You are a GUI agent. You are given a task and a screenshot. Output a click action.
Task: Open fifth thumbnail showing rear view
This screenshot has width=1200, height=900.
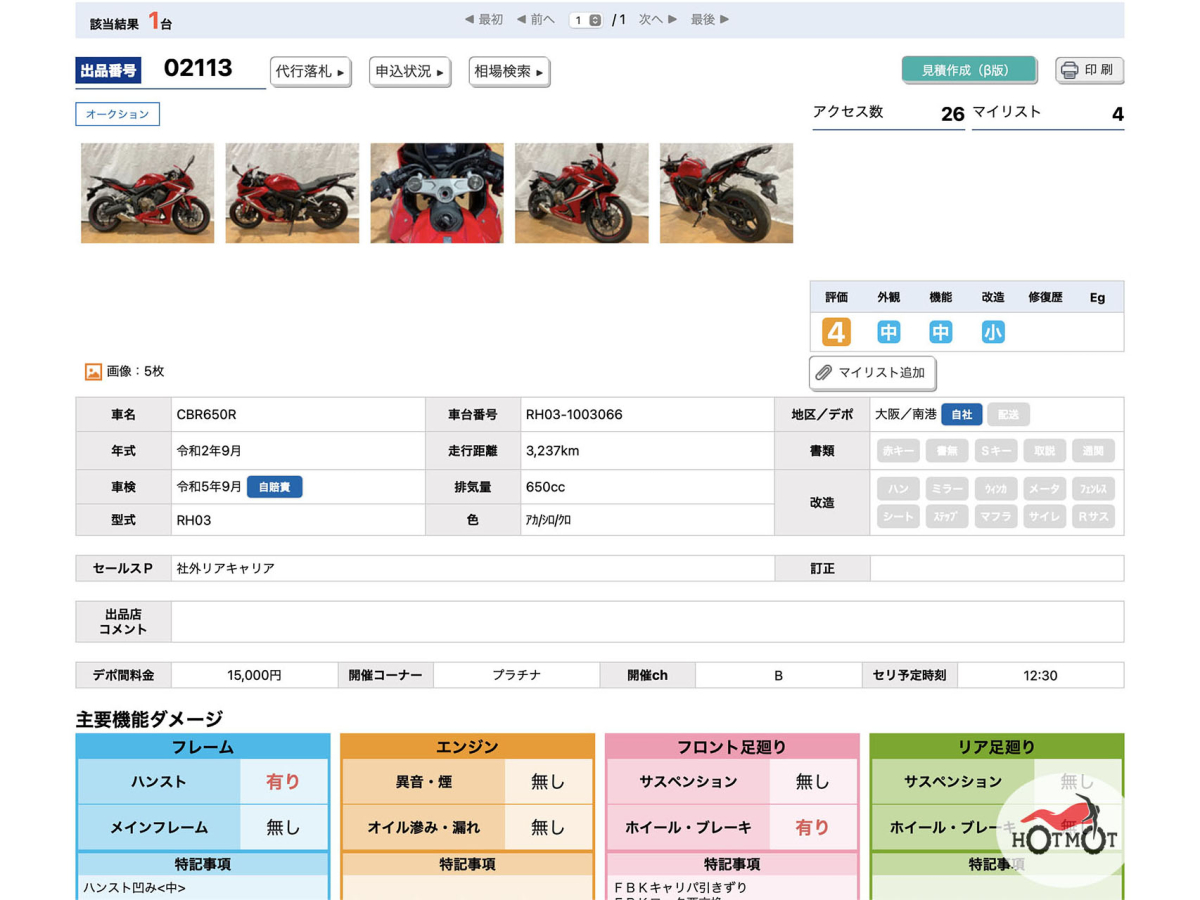(x=726, y=193)
